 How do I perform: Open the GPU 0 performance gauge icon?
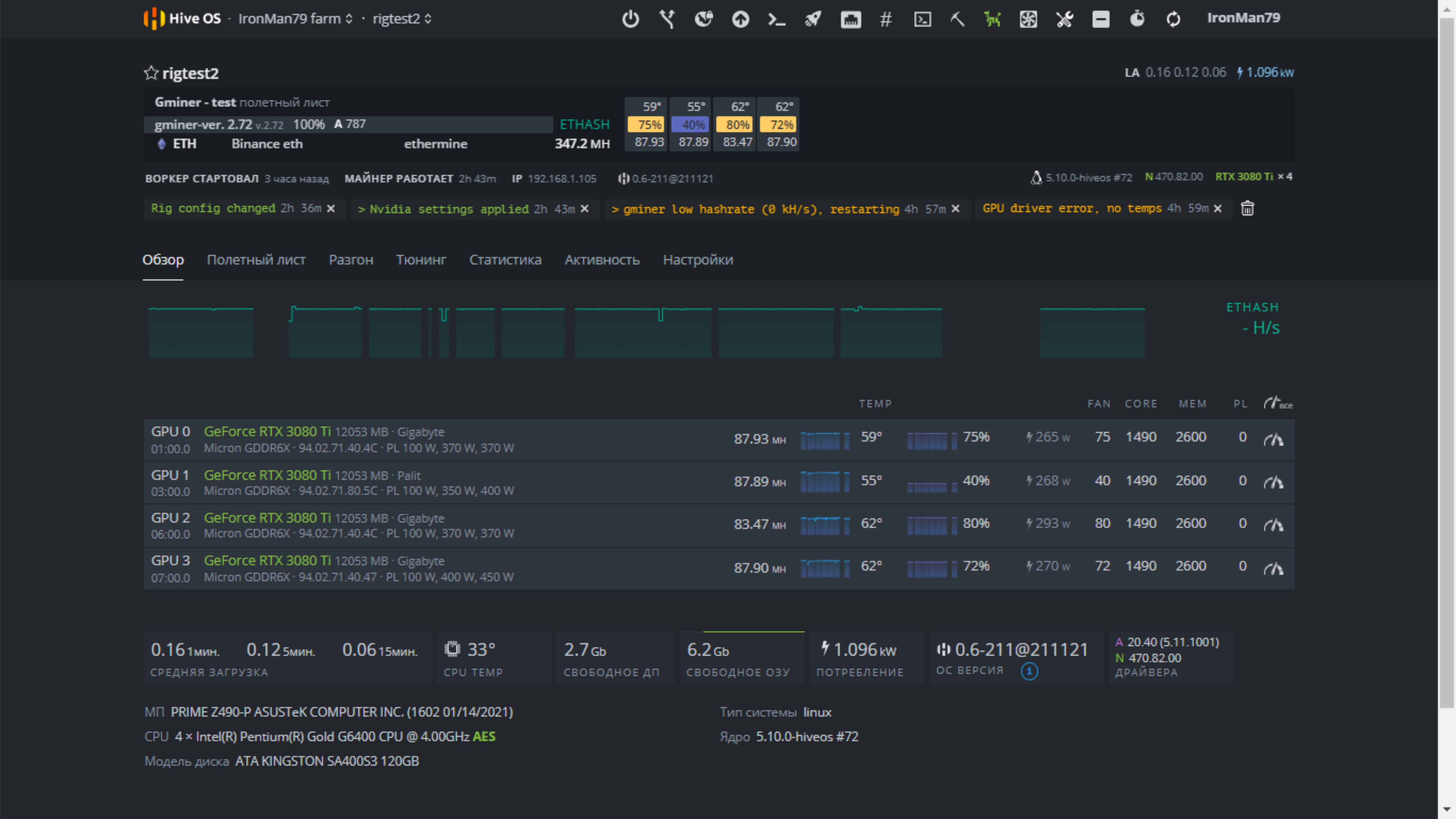[x=1274, y=439]
